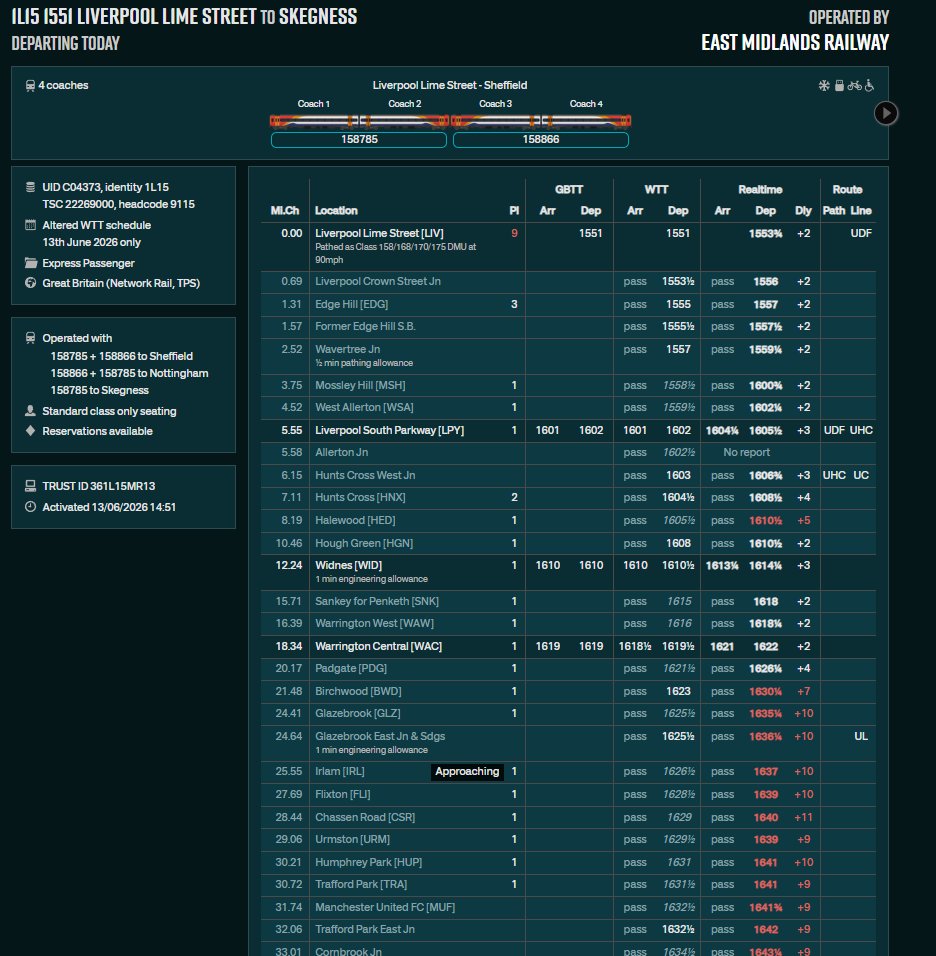Viewport: 936px width, 956px height.
Task: Open Manchester United FC [MUF] location
Action: coord(385,907)
